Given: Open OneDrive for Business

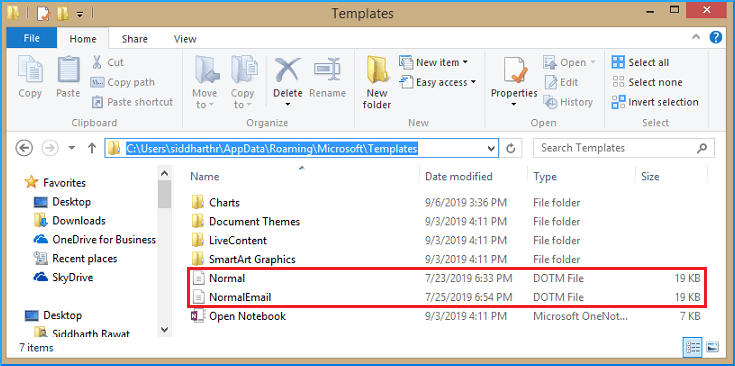Looking at the screenshot, I should [95, 239].
